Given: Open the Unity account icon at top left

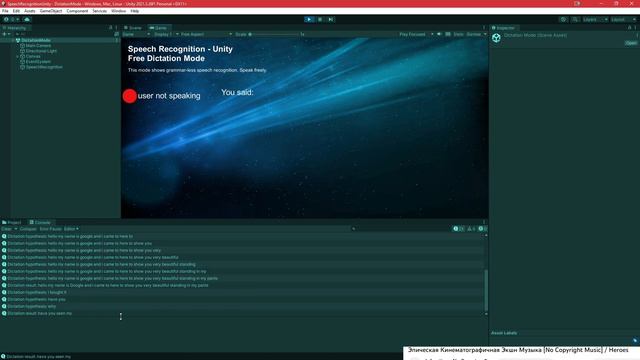Looking at the screenshot, I should (x=6, y=19).
